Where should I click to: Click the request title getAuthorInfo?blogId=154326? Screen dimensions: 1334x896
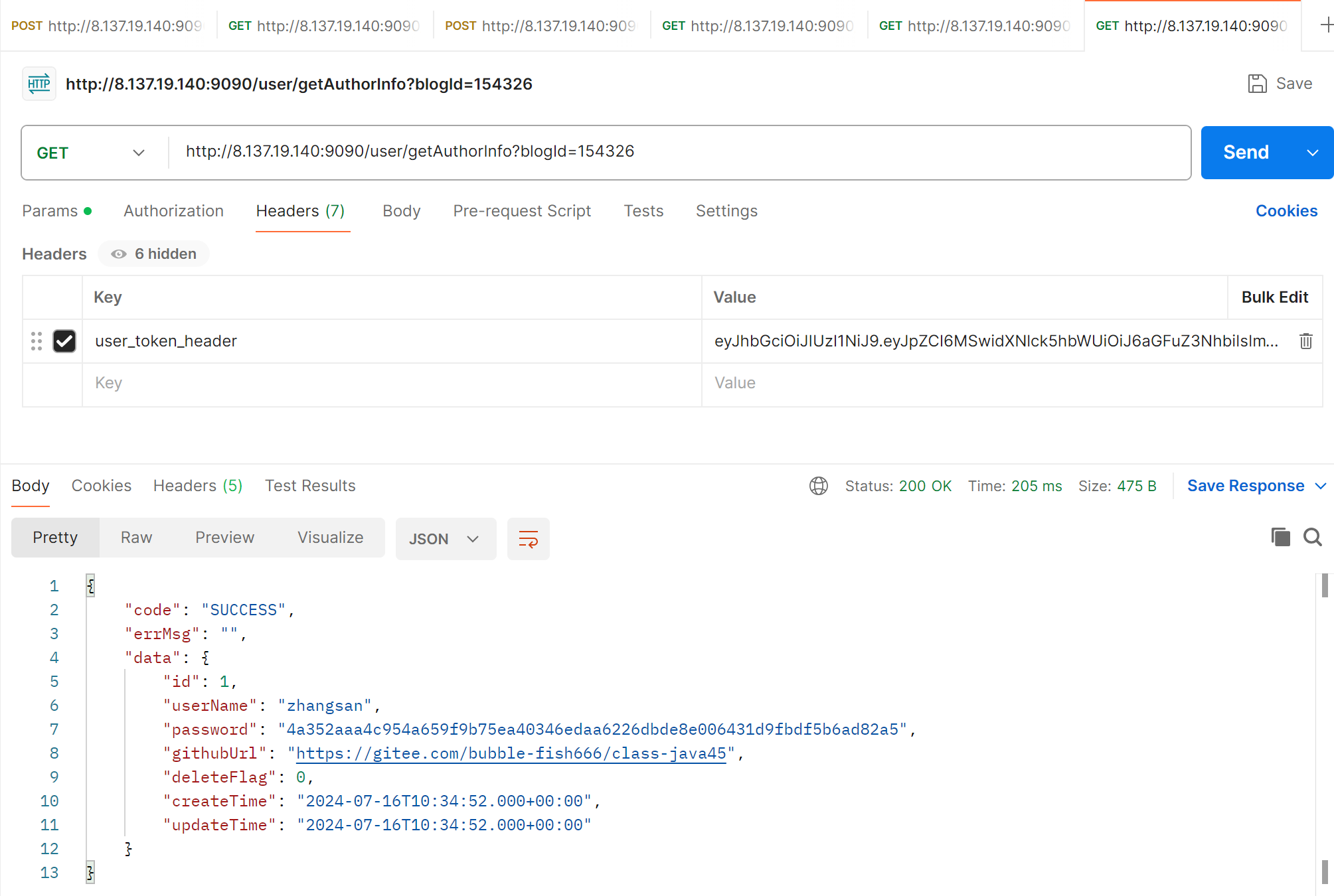click(x=299, y=84)
